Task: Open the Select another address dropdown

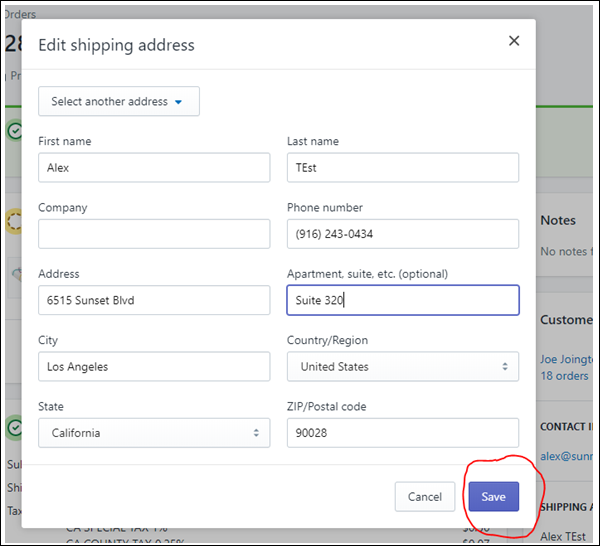Action: pos(119,101)
